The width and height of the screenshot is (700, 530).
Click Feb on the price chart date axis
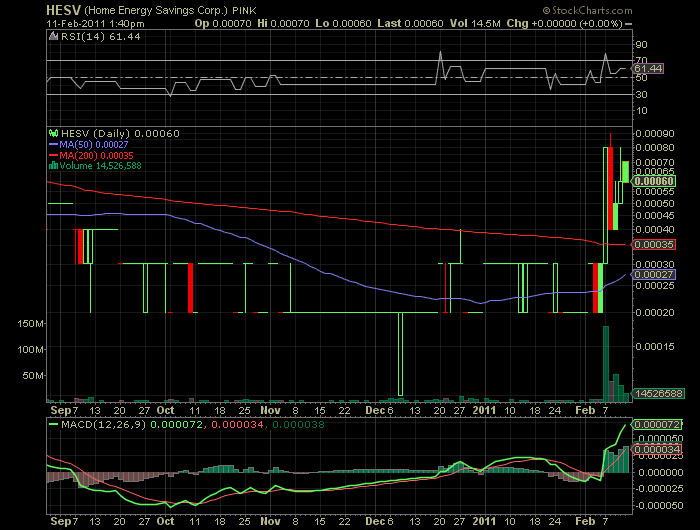585,410
